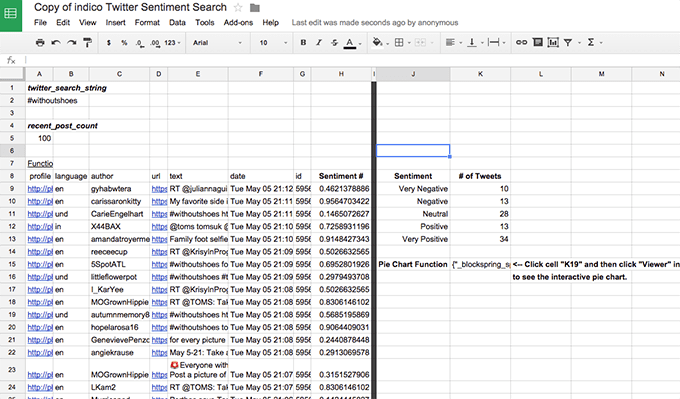Click the '{"_blockspring_s' function cell
This screenshot has height=399, width=680.
point(481,264)
